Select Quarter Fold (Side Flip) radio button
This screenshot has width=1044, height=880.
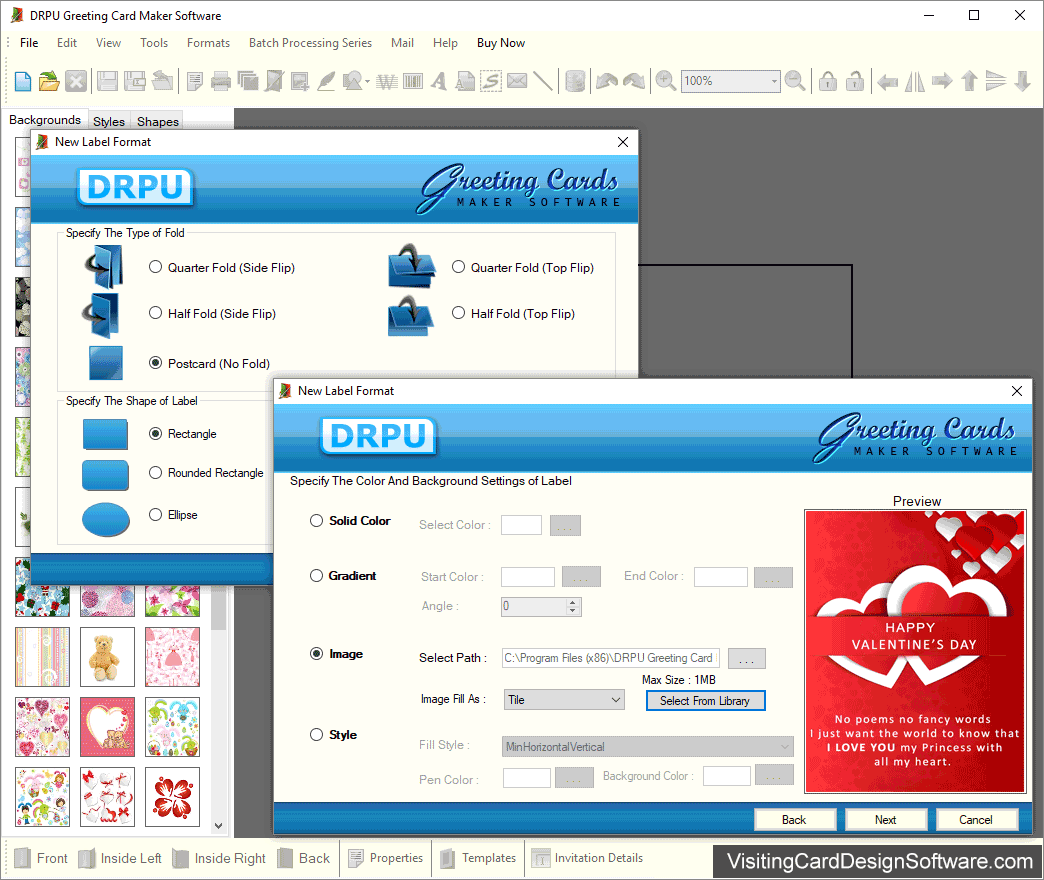[x=156, y=267]
